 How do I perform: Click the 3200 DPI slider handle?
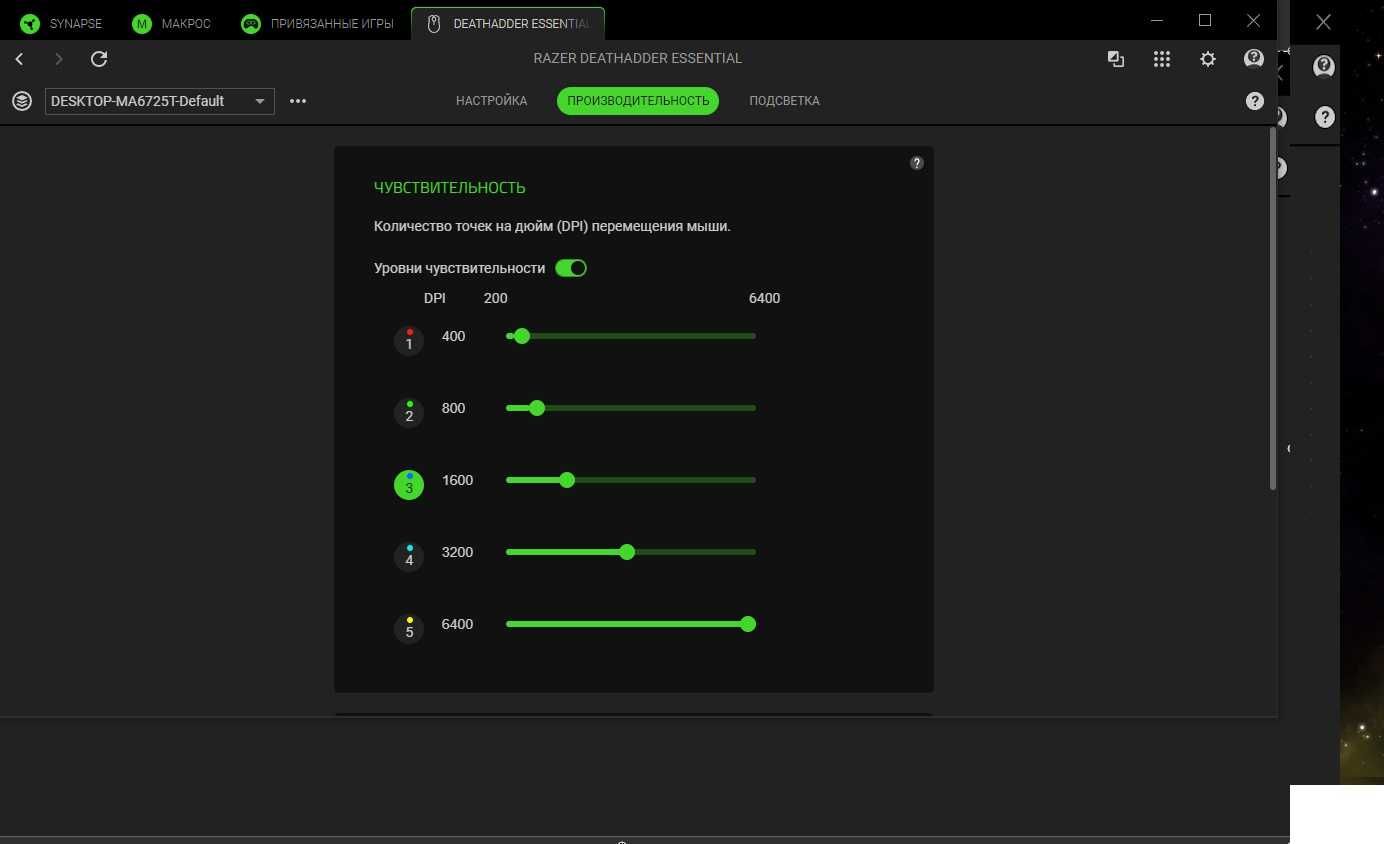(x=627, y=552)
